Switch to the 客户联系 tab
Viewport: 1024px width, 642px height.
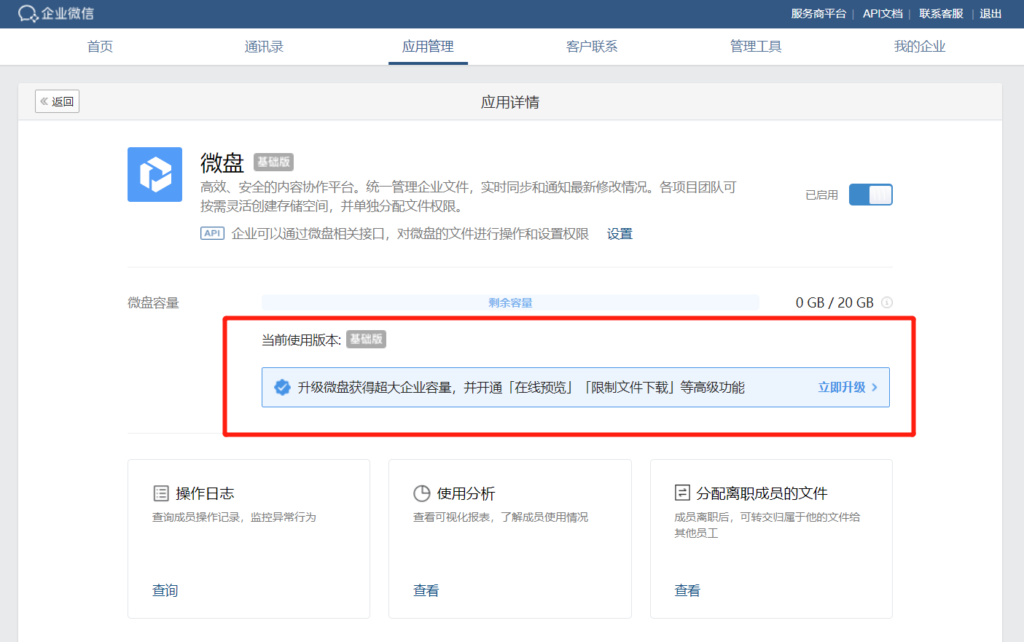[x=592, y=46]
